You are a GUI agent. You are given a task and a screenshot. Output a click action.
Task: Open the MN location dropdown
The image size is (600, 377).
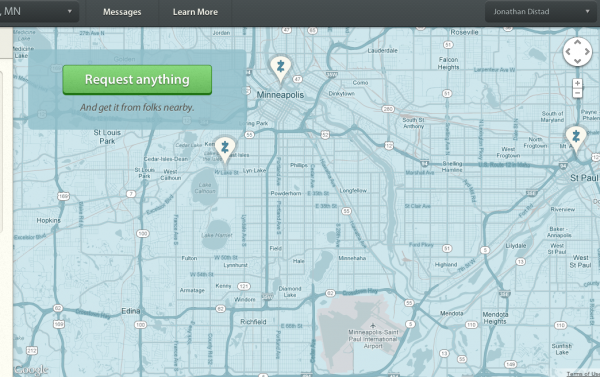38,11
